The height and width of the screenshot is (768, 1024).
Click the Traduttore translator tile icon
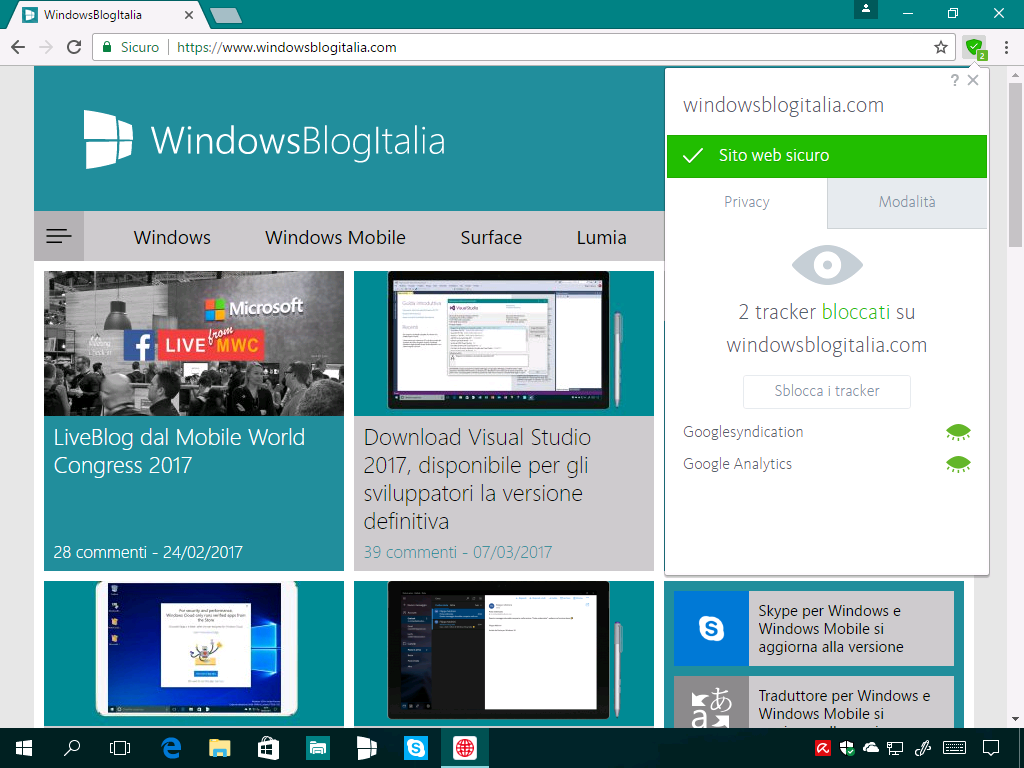pyautogui.click(x=711, y=702)
